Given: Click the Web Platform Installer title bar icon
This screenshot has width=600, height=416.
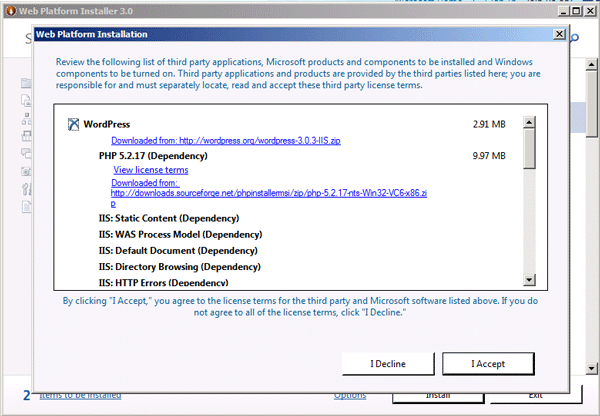Looking at the screenshot, I should 11,11.
